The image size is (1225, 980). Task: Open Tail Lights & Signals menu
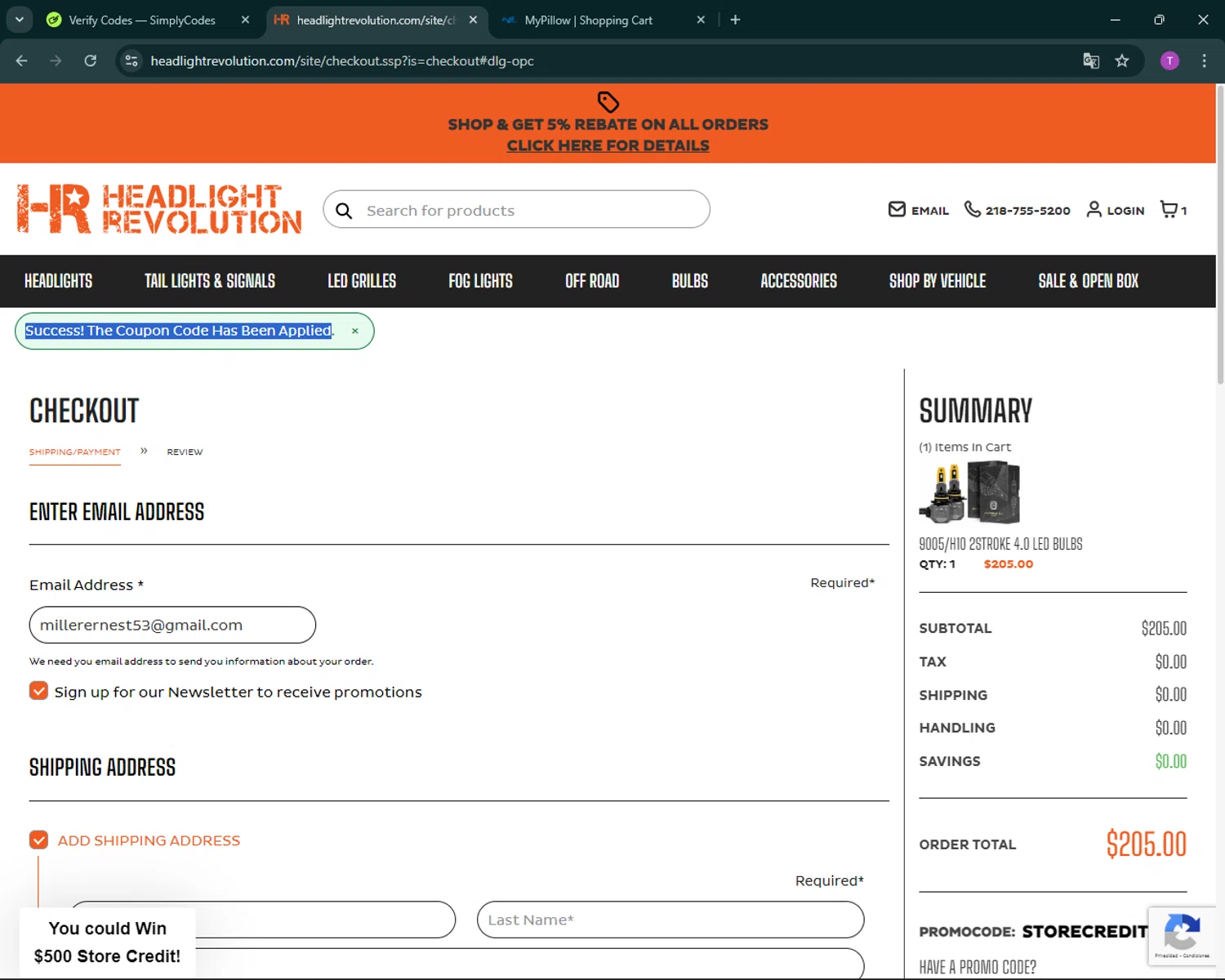point(210,281)
